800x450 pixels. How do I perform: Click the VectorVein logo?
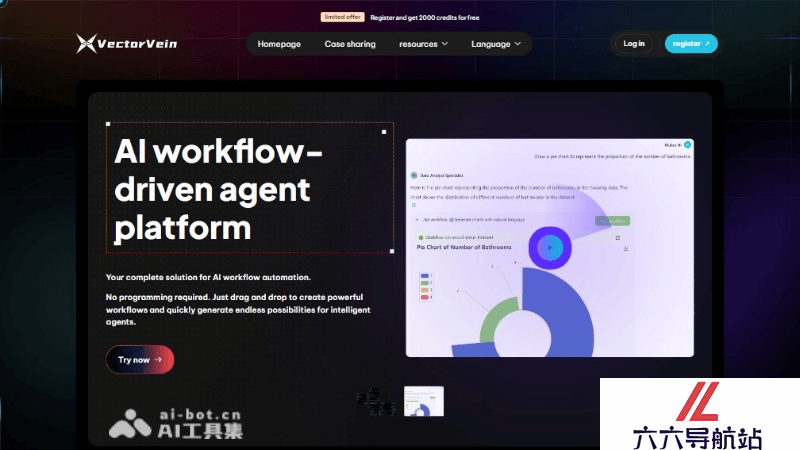[x=127, y=43]
